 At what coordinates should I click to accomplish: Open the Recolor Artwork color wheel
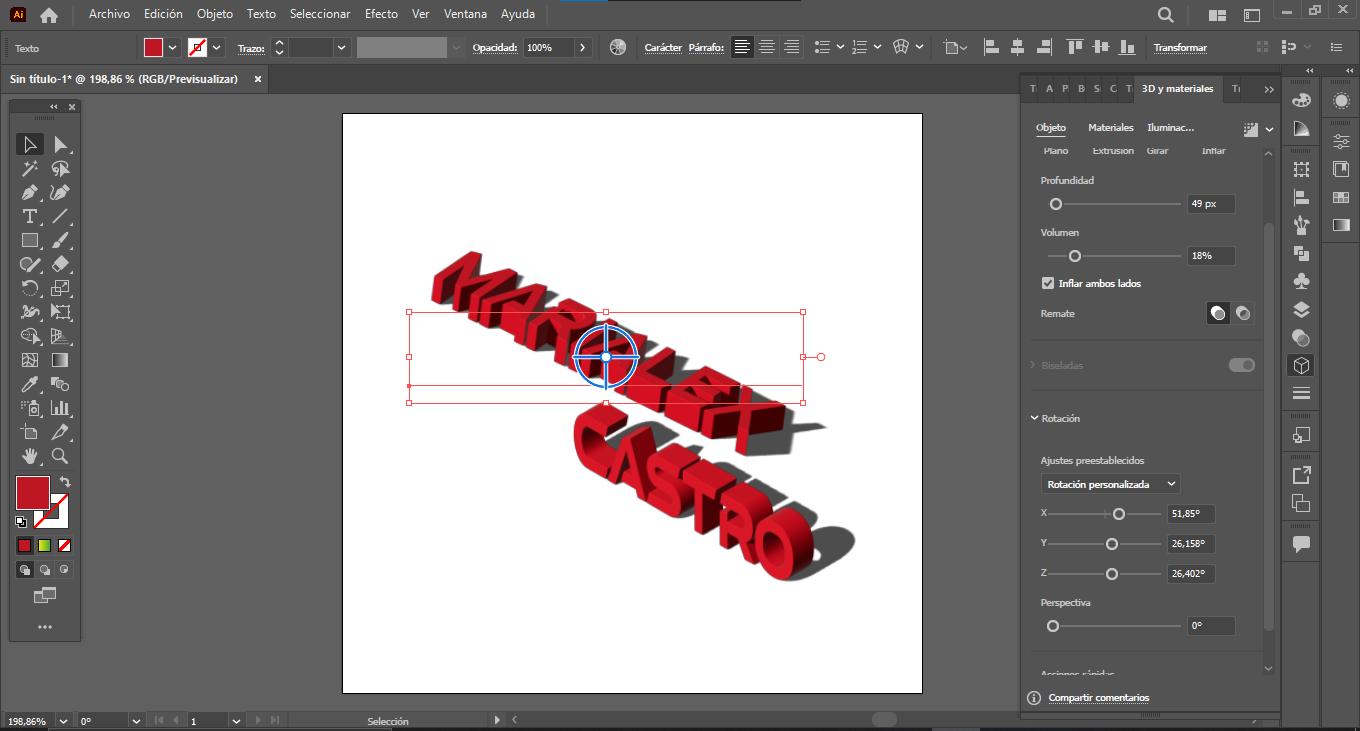(x=618, y=47)
